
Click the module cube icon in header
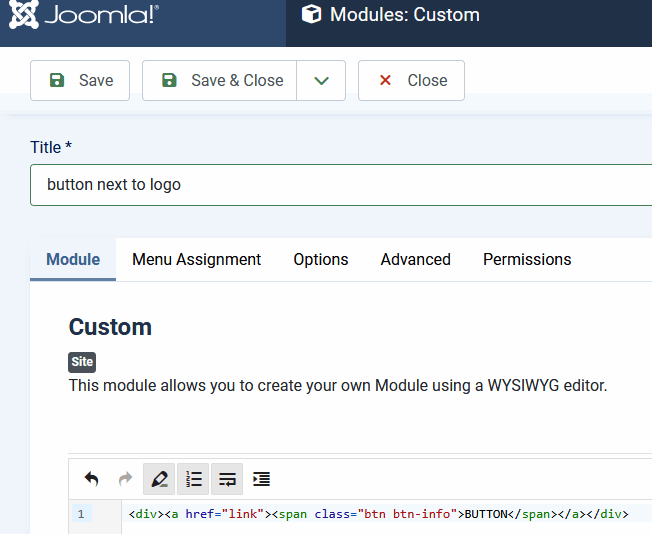[x=312, y=15]
